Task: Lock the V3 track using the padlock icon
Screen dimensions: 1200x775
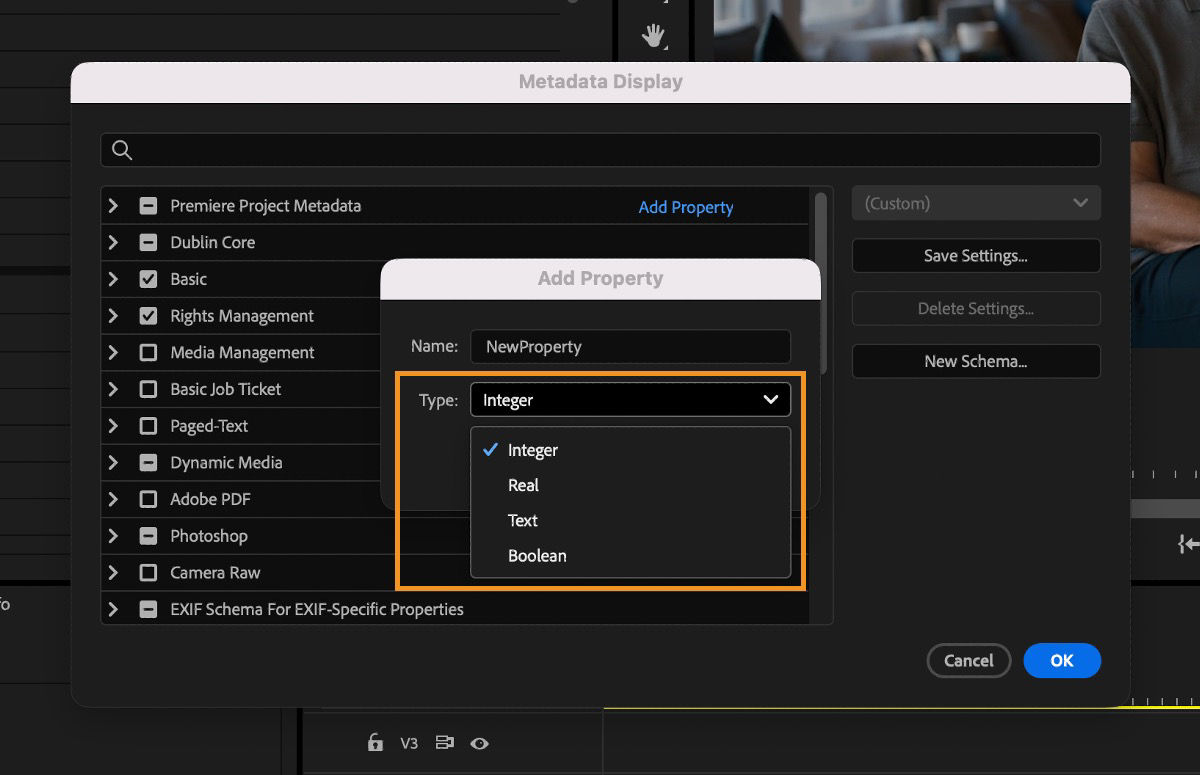Action: coord(375,743)
